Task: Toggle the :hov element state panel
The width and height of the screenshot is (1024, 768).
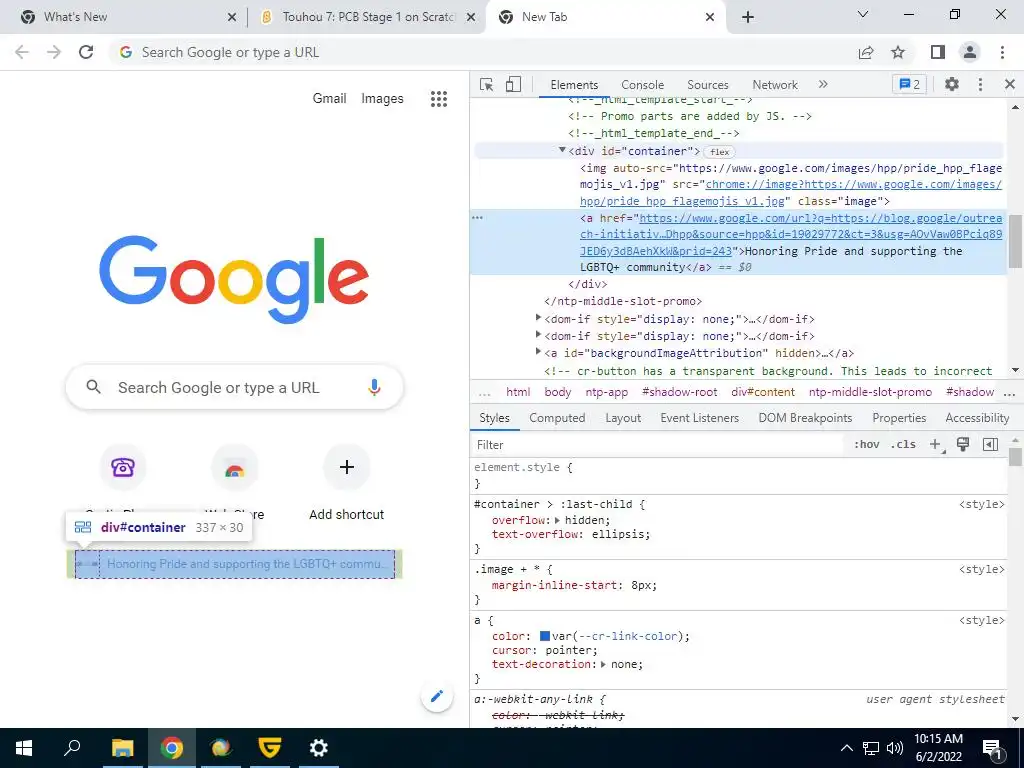Action: (x=866, y=444)
